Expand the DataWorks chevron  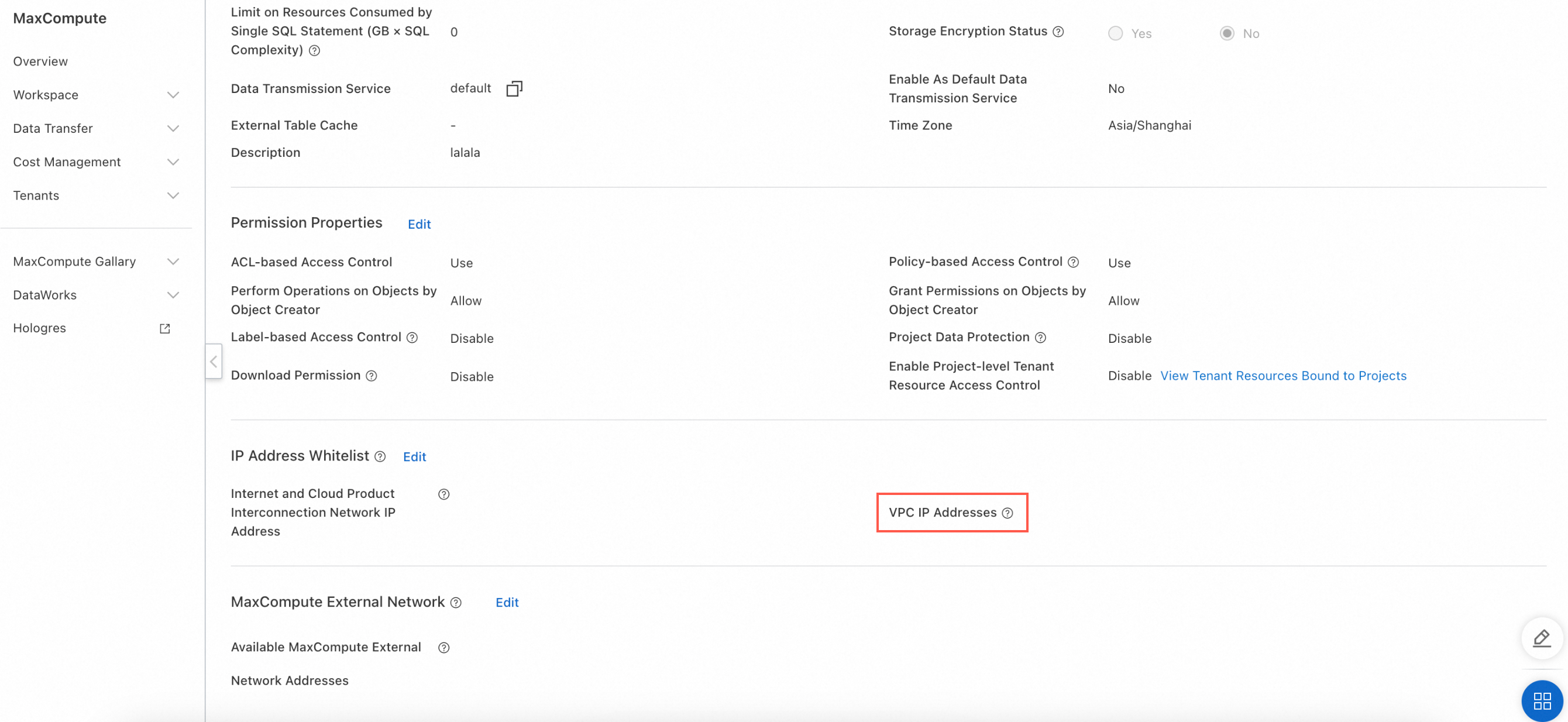(173, 295)
